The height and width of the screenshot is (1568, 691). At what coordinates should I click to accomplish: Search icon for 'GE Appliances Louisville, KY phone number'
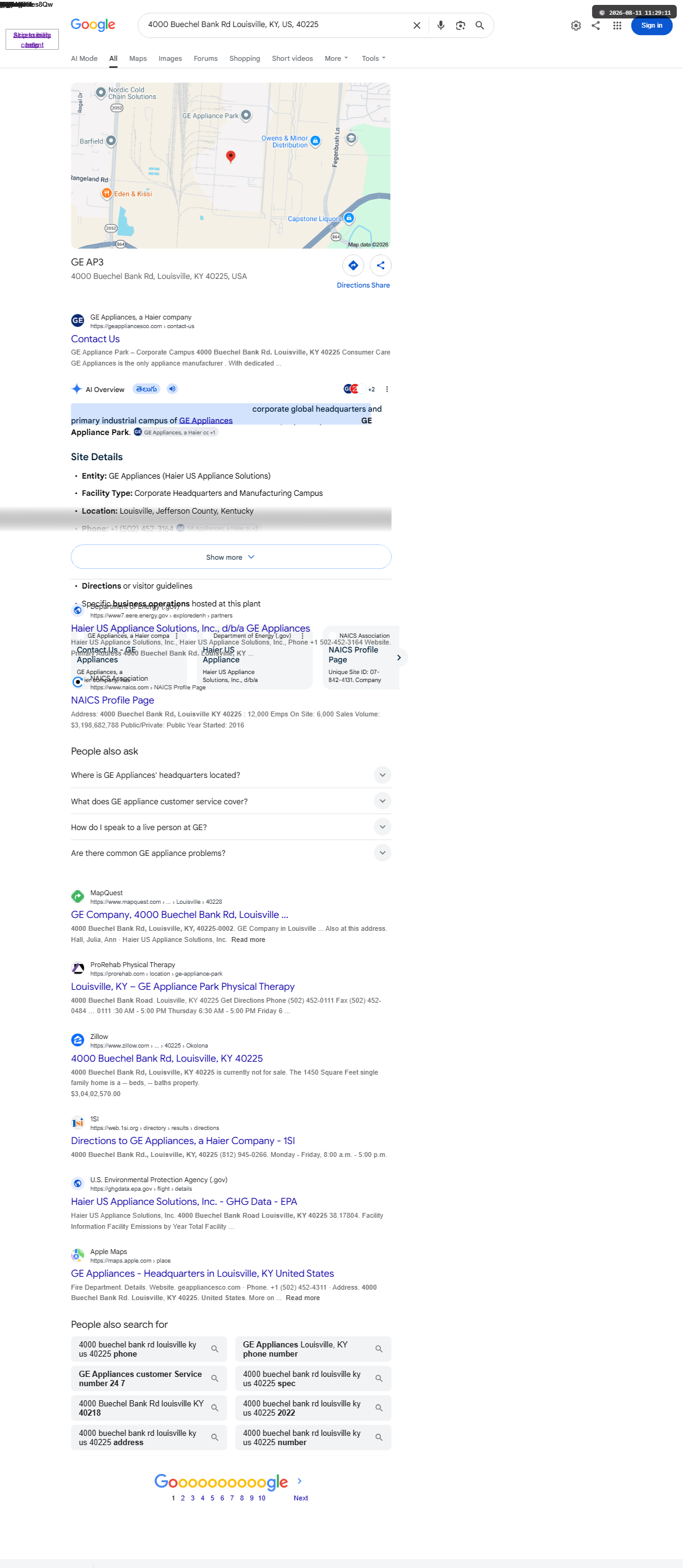379,1349
